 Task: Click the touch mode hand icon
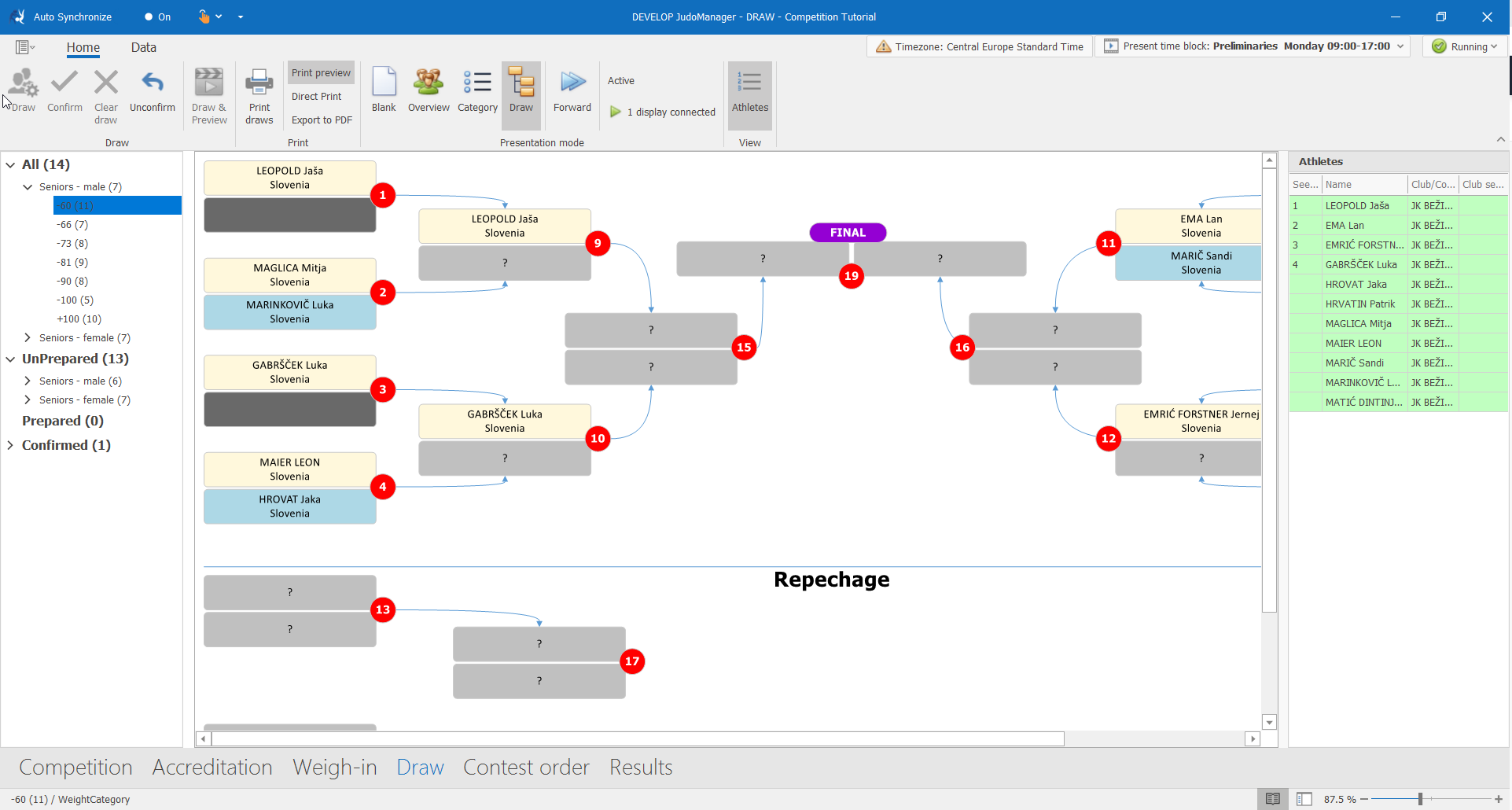point(204,17)
